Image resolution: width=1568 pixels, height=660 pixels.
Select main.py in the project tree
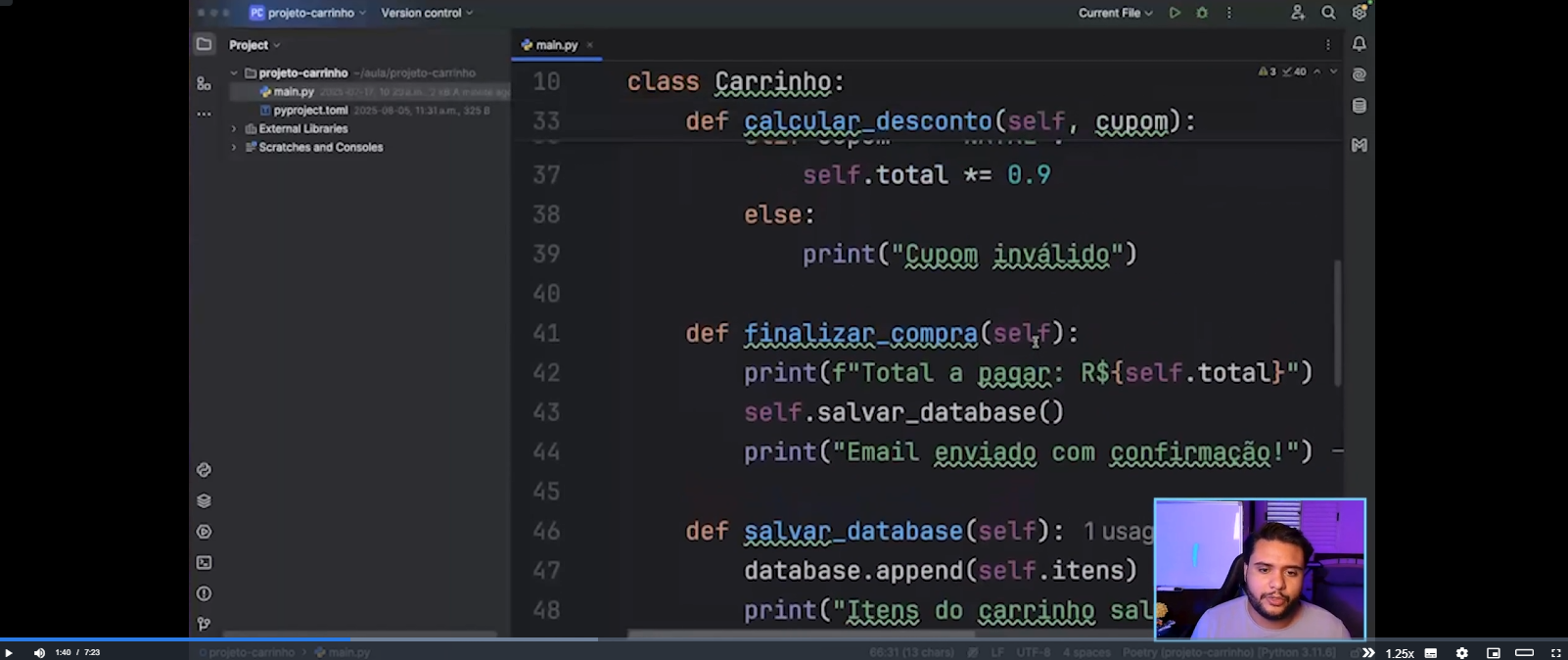294,91
